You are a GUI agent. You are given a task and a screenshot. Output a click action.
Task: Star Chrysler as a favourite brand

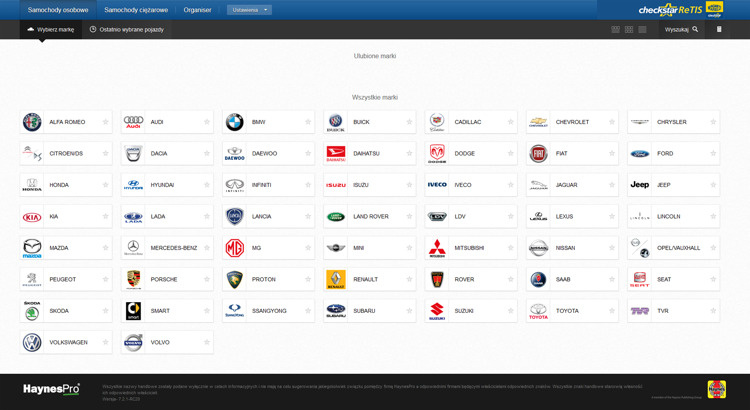point(713,122)
